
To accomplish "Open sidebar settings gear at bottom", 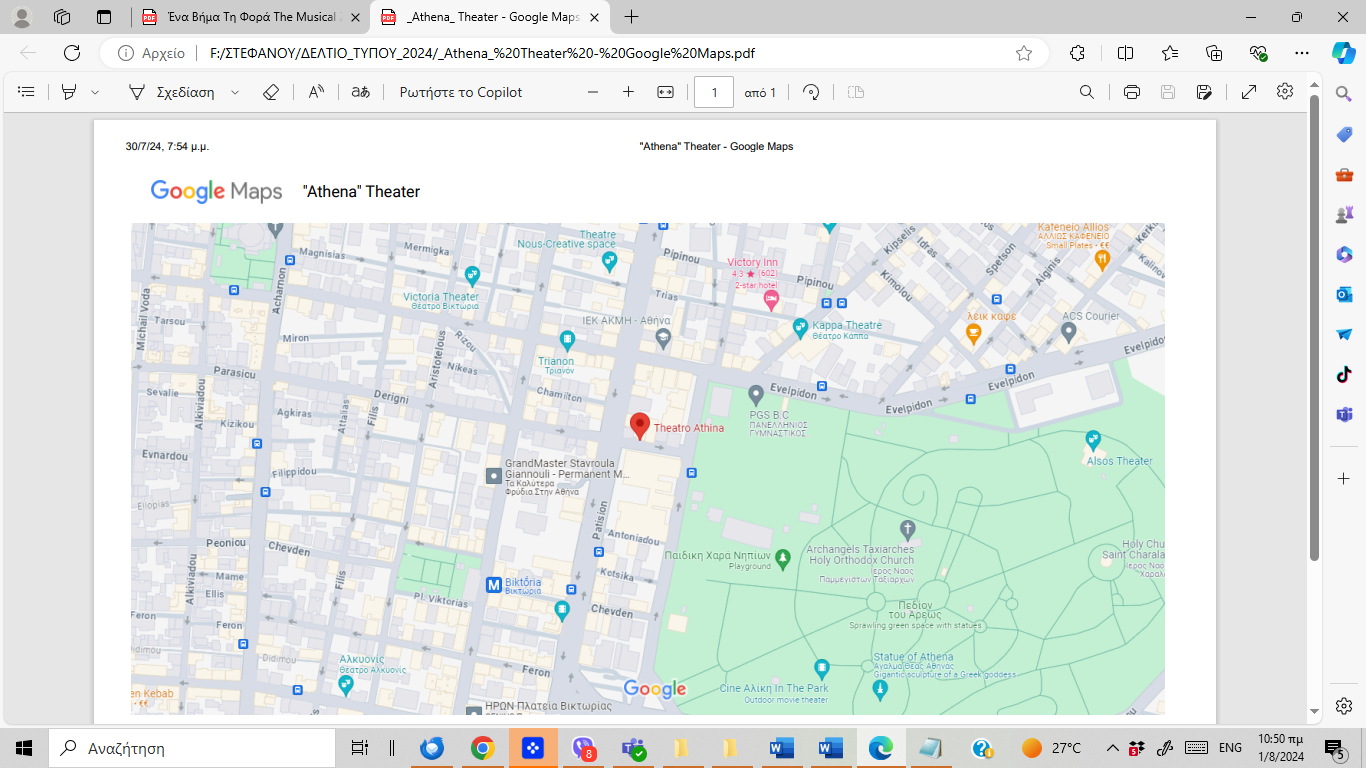I will (x=1344, y=706).
